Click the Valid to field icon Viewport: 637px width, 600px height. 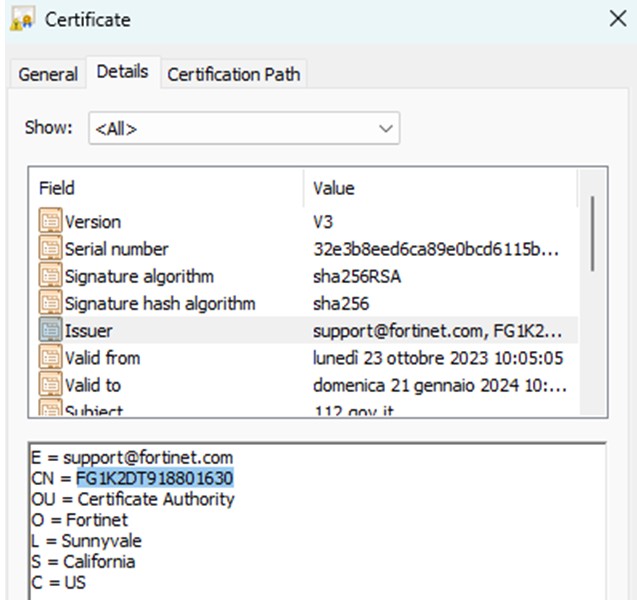(50, 384)
